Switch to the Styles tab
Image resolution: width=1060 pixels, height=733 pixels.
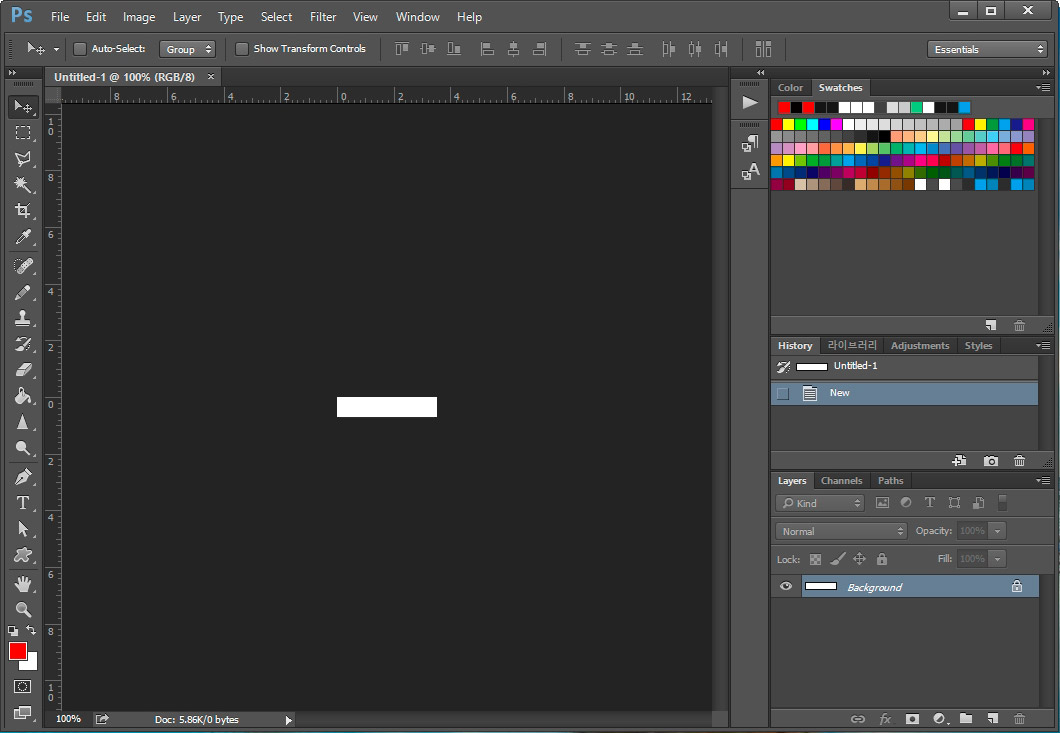[978, 346]
